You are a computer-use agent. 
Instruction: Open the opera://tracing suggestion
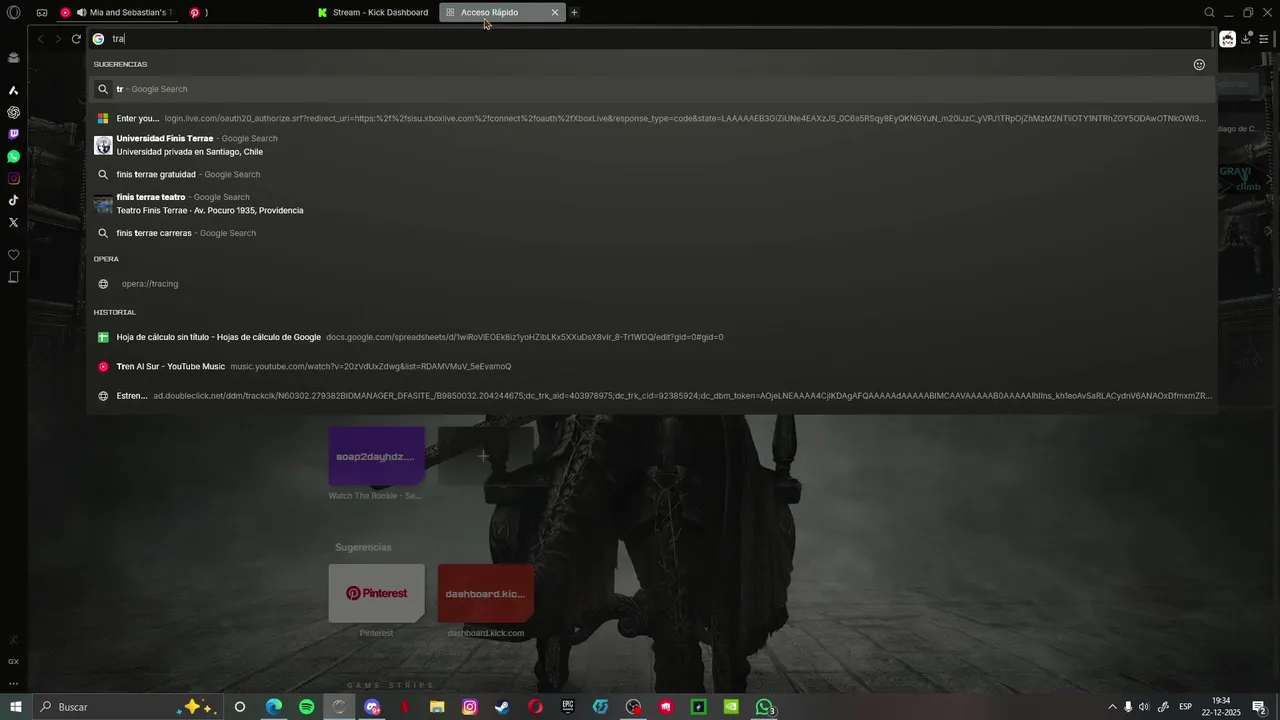pos(652,284)
